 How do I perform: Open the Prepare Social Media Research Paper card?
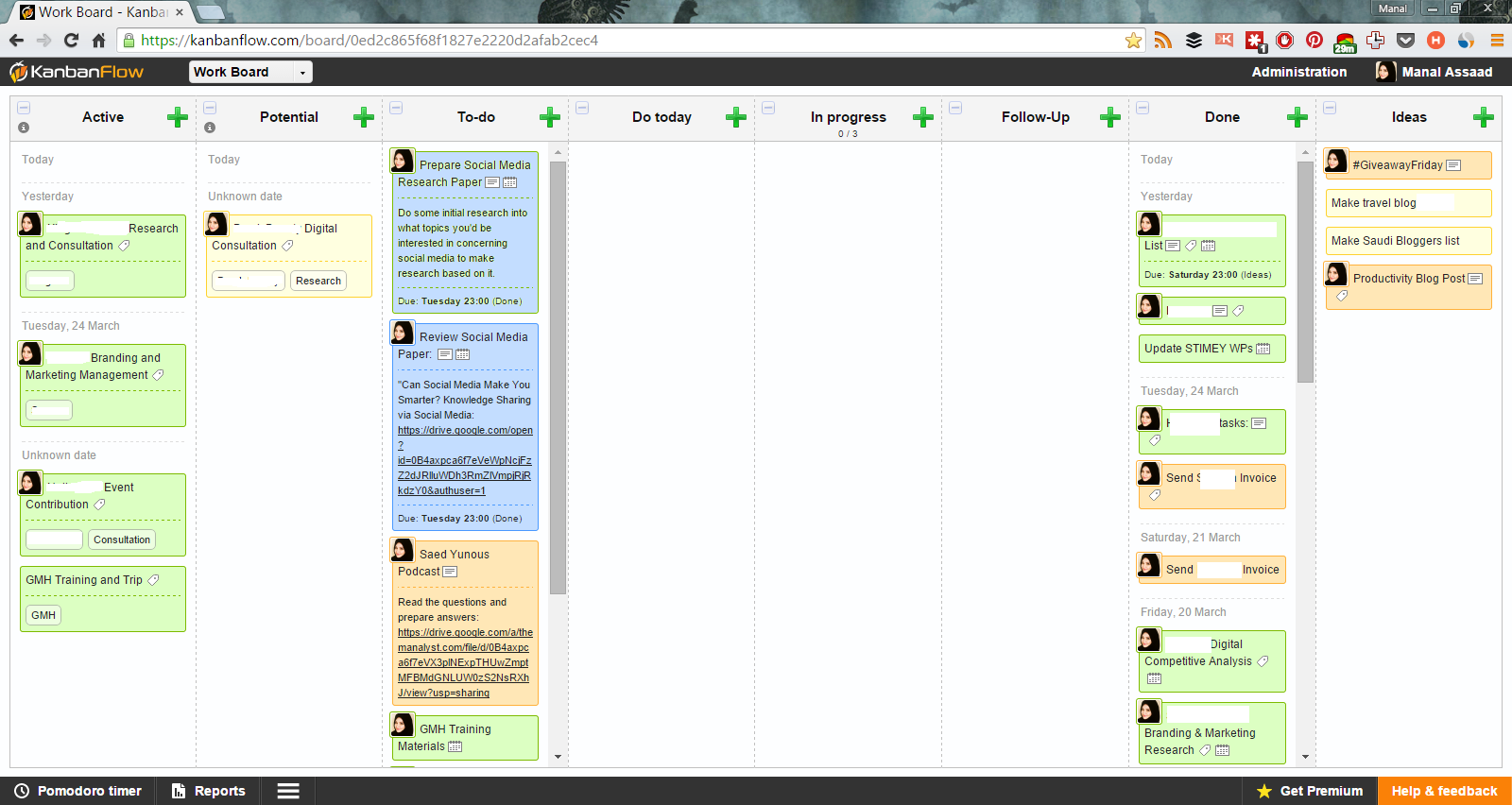tap(465, 232)
